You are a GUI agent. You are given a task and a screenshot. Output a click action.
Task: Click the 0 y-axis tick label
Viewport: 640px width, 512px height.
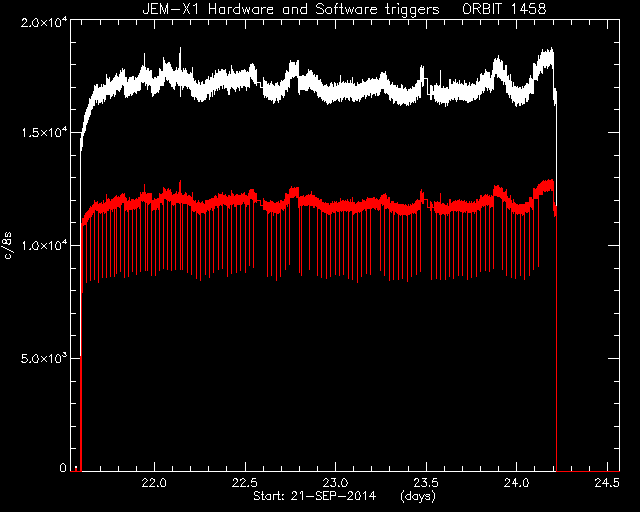tap(63, 467)
